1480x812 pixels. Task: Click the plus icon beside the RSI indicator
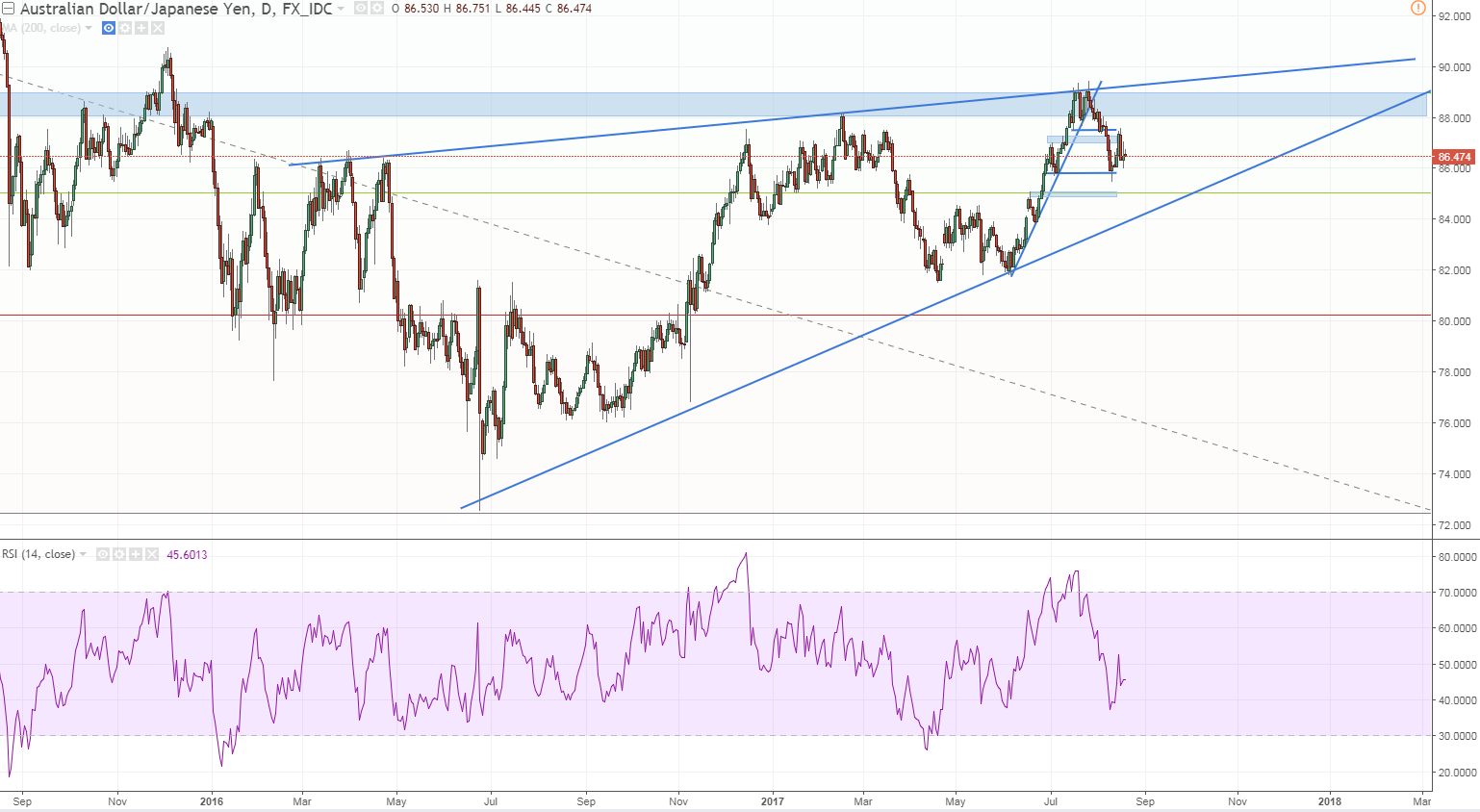pyautogui.click(x=136, y=554)
